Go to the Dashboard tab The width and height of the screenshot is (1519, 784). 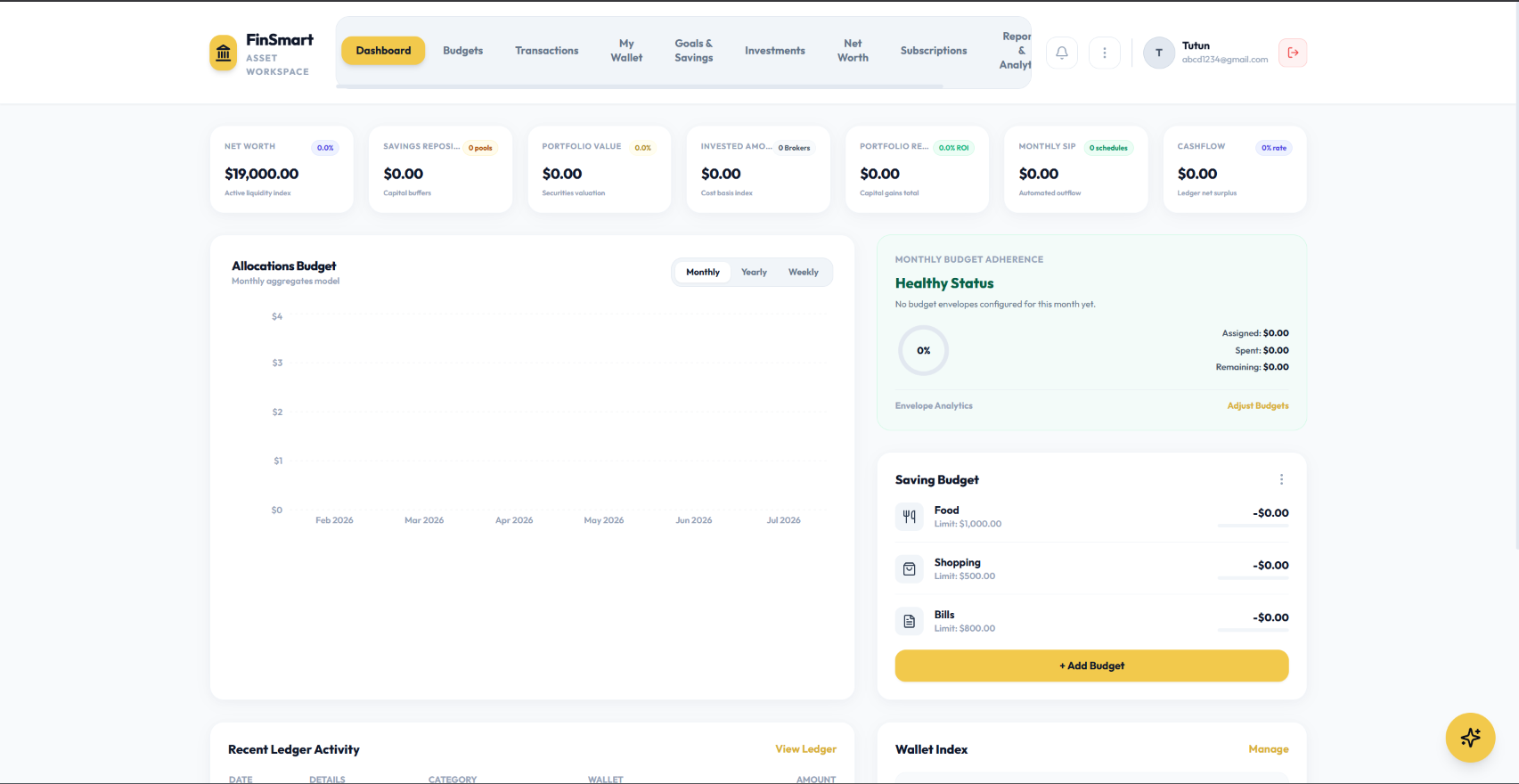[383, 51]
